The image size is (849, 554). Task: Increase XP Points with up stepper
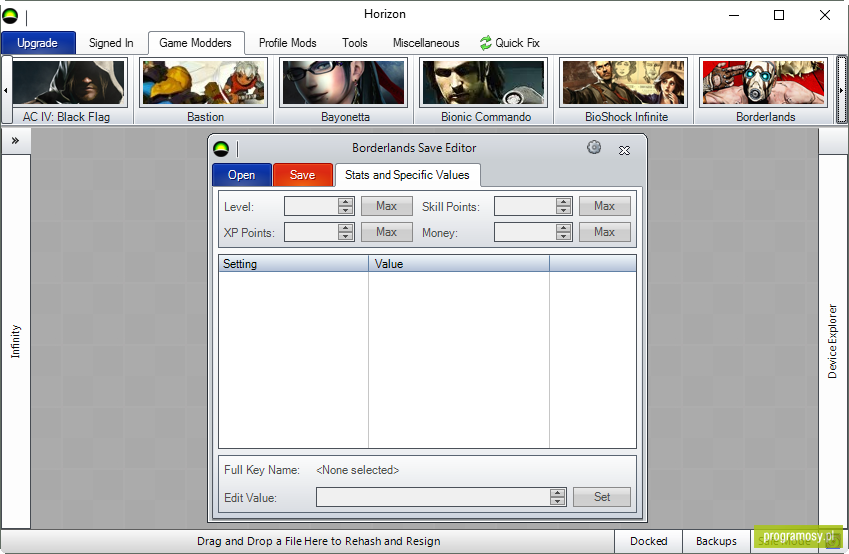(x=345, y=227)
